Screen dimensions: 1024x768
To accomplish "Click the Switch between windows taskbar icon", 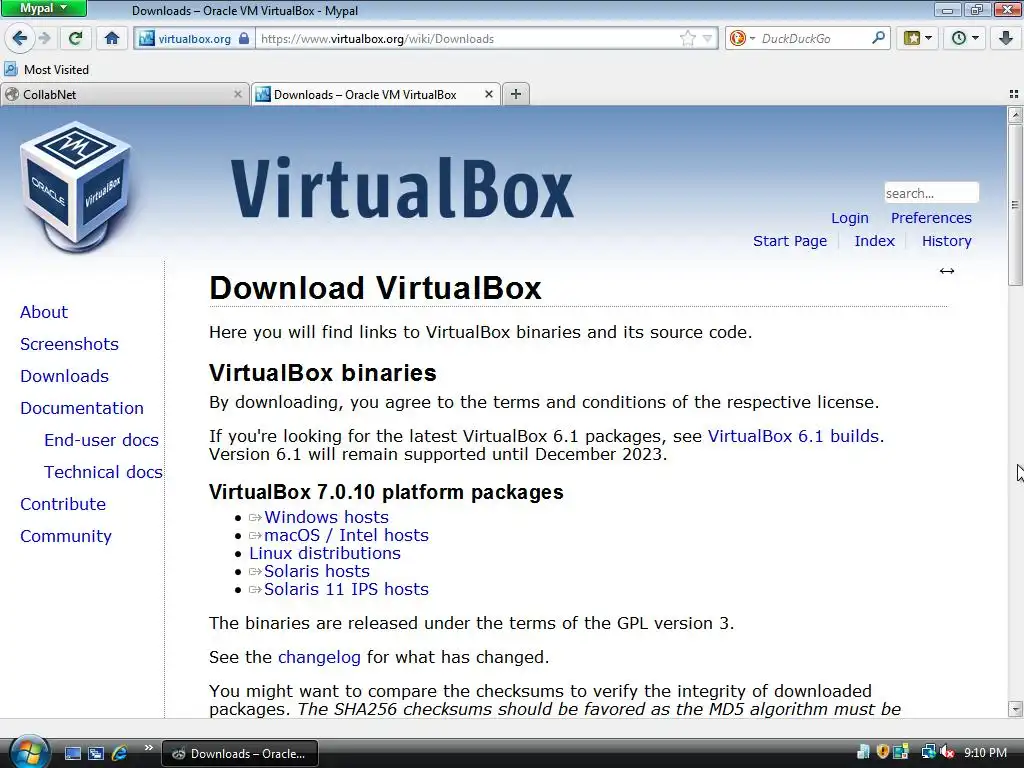I will point(96,753).
